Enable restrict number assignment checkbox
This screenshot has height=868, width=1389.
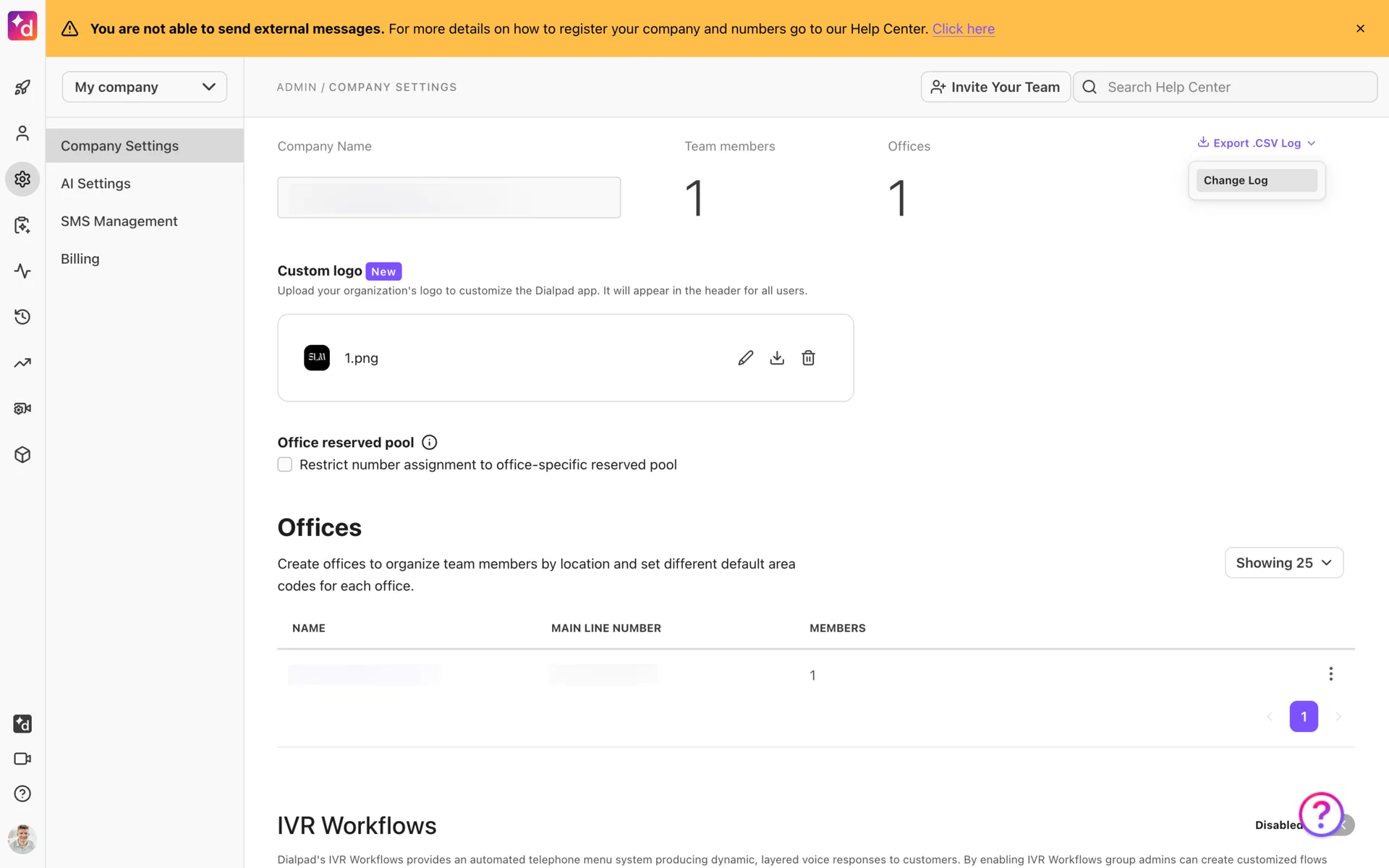coord(285,464)
